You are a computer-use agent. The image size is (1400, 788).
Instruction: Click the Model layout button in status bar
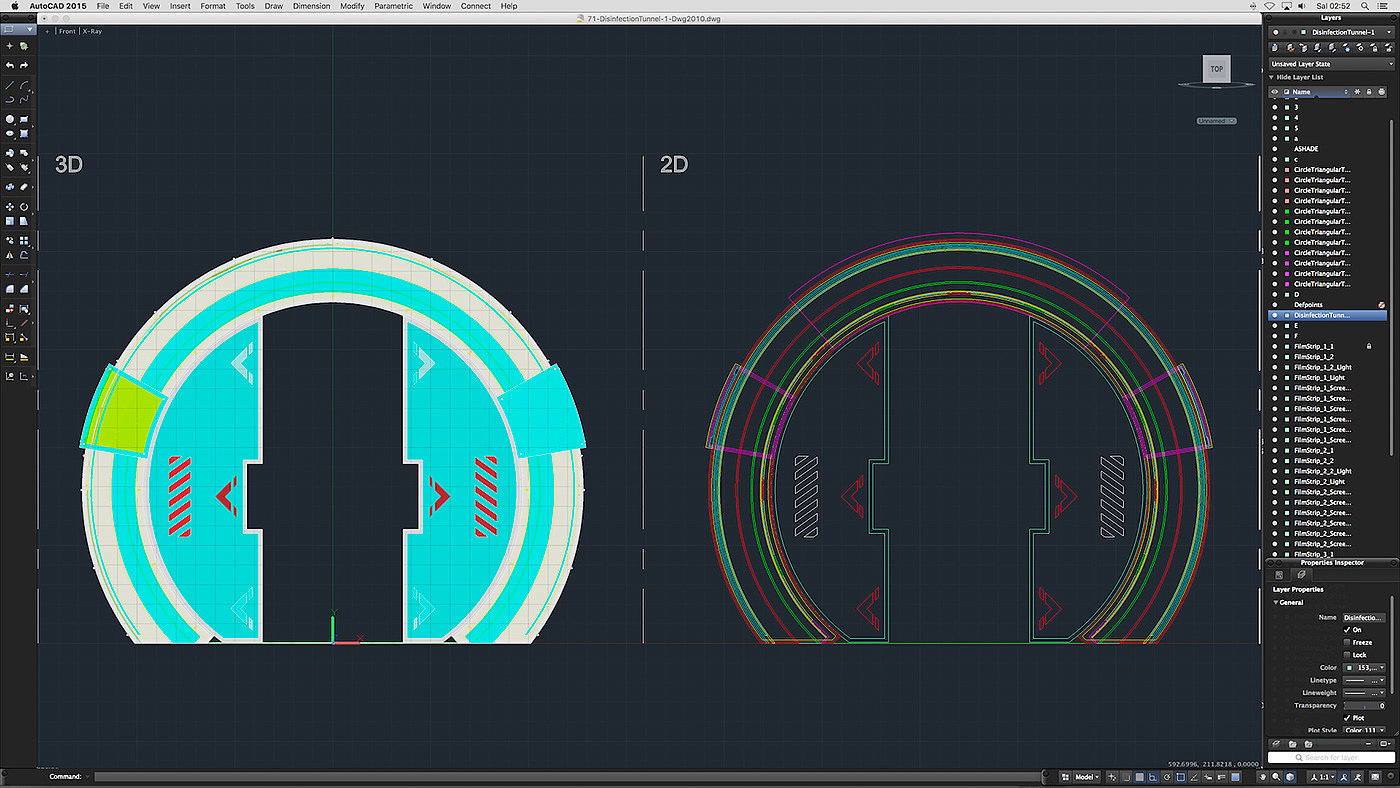(1083, 777)
